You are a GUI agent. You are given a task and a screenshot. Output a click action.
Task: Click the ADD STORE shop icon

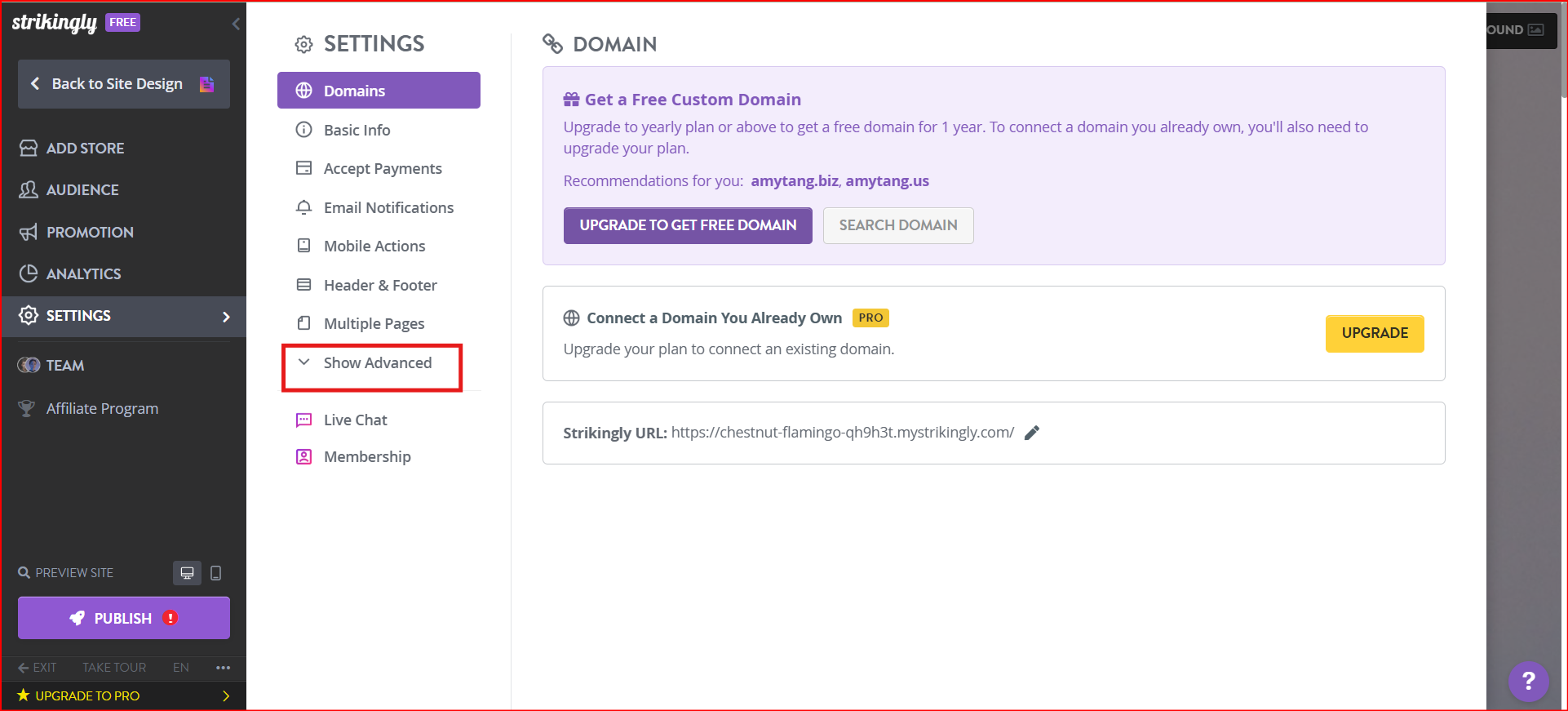[x=29, y=148]
